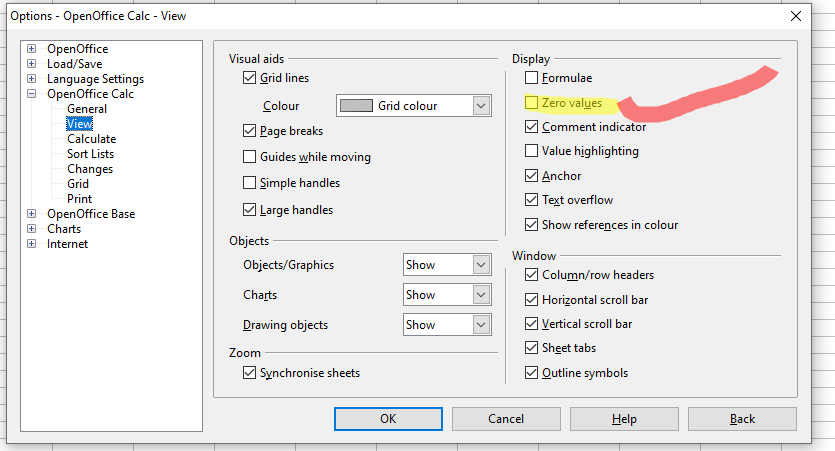Screen dimensions: 835x451
Task: Close the Options dialog window
Action: click(795, 15)
